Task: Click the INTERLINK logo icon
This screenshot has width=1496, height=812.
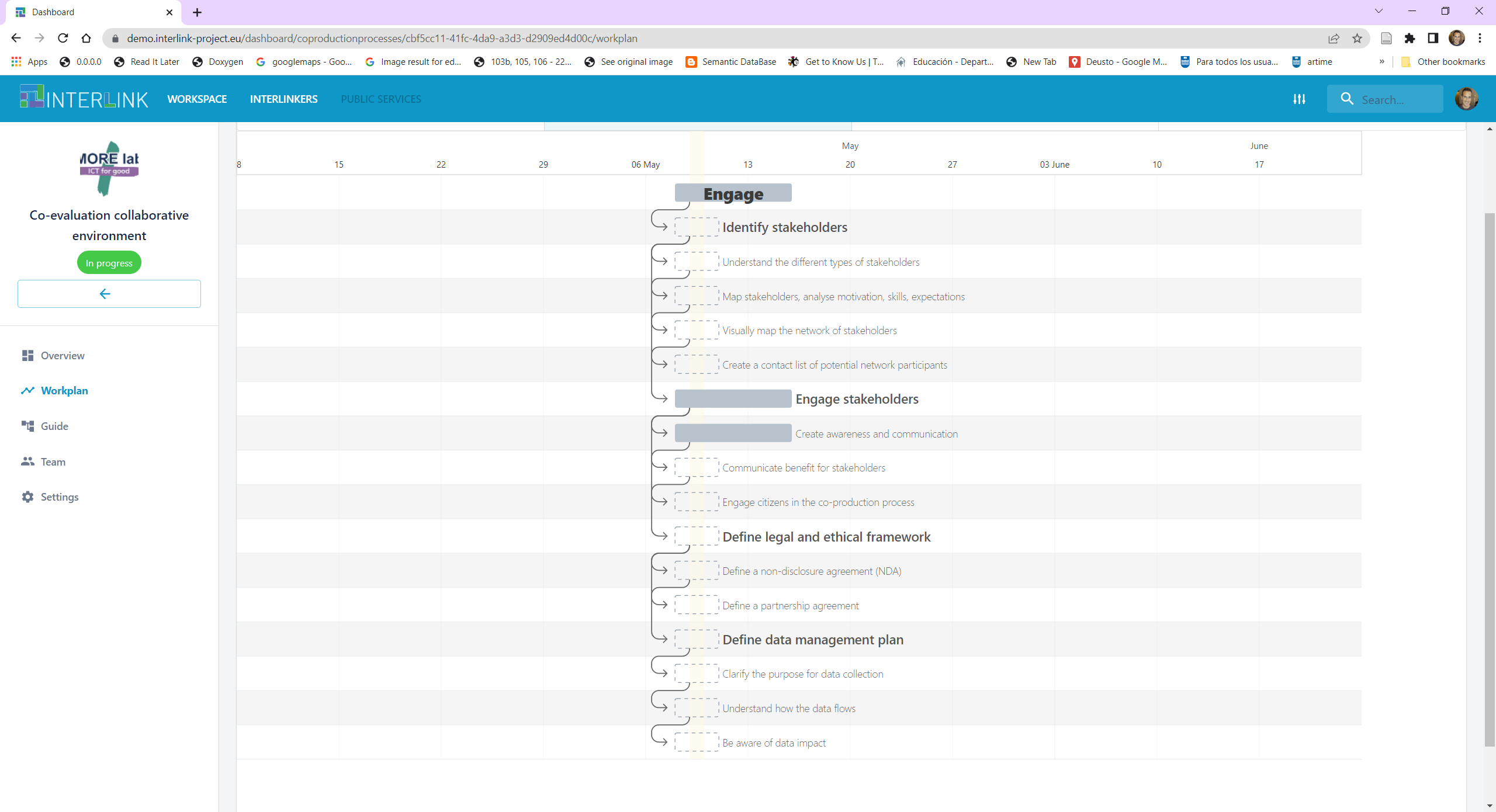Action: [31, 98]
